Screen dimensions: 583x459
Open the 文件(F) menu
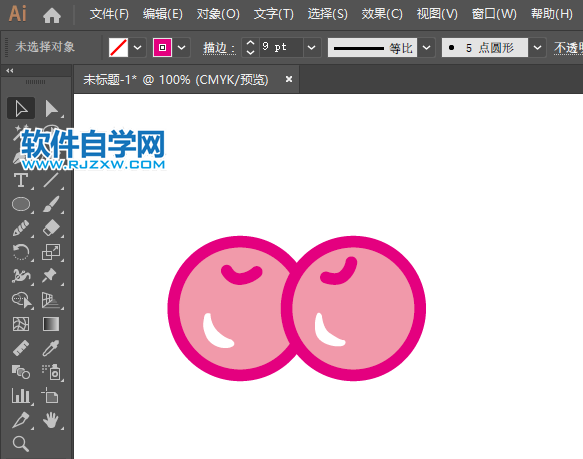(109, 14)
